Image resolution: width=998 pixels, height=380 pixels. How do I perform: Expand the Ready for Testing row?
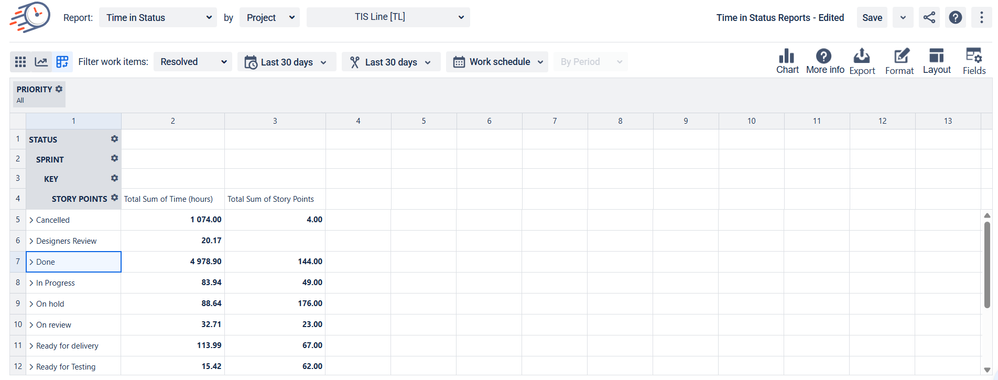click(x=31, y=367)
